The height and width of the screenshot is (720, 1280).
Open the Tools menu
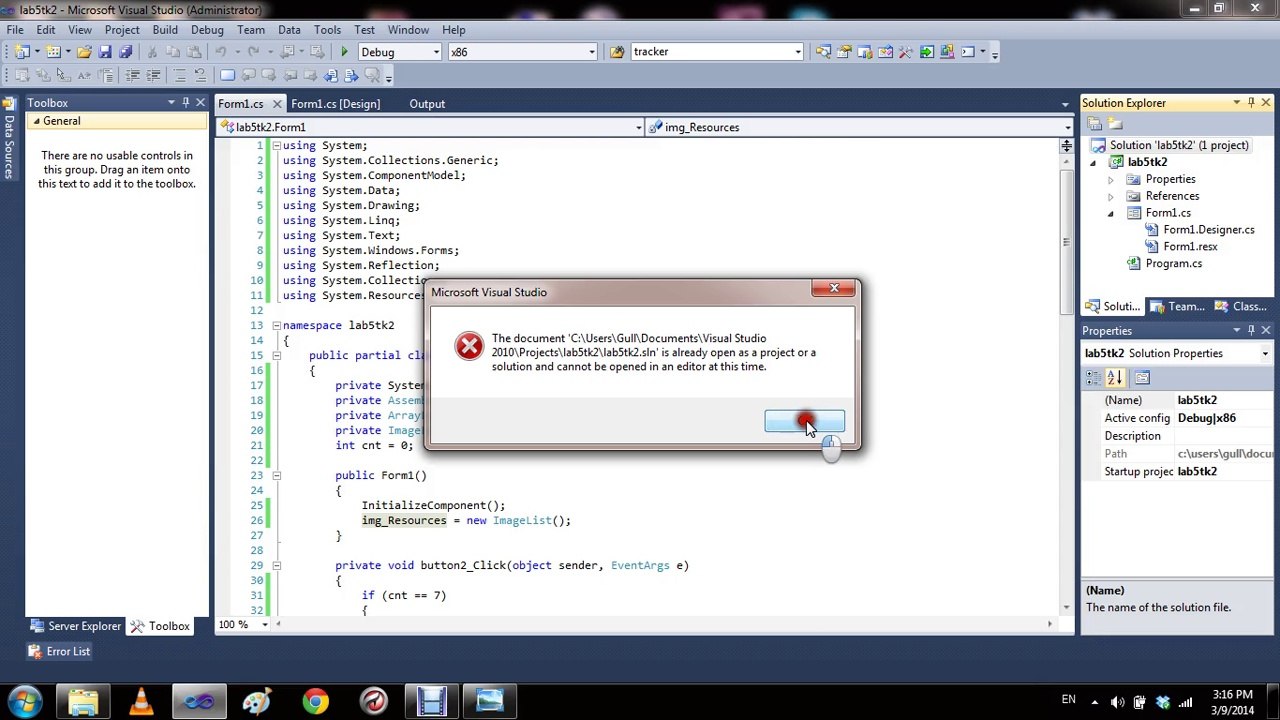pyautogui.click(x=327, y=30)
